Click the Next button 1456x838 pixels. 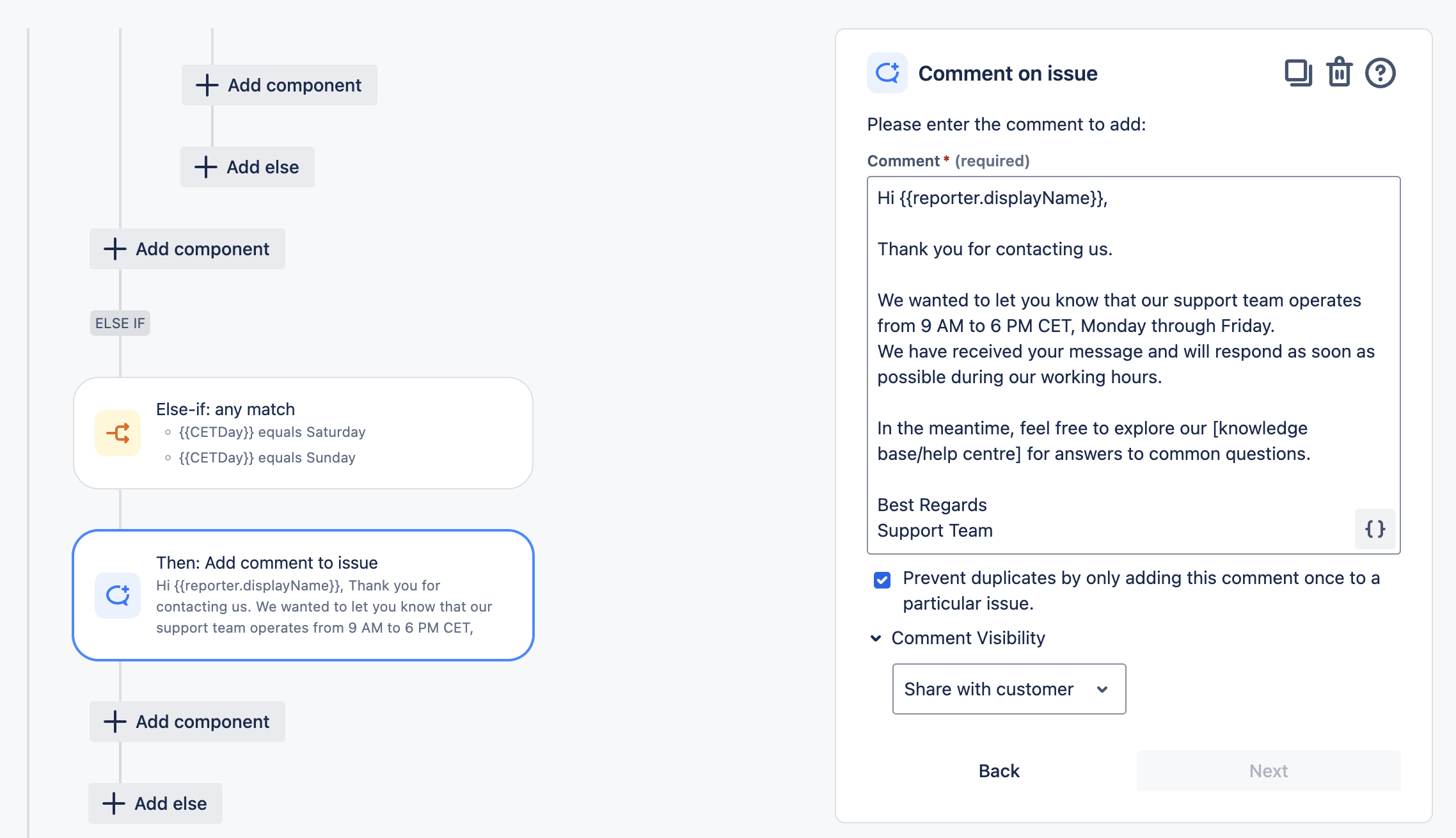pos(1268,771)
